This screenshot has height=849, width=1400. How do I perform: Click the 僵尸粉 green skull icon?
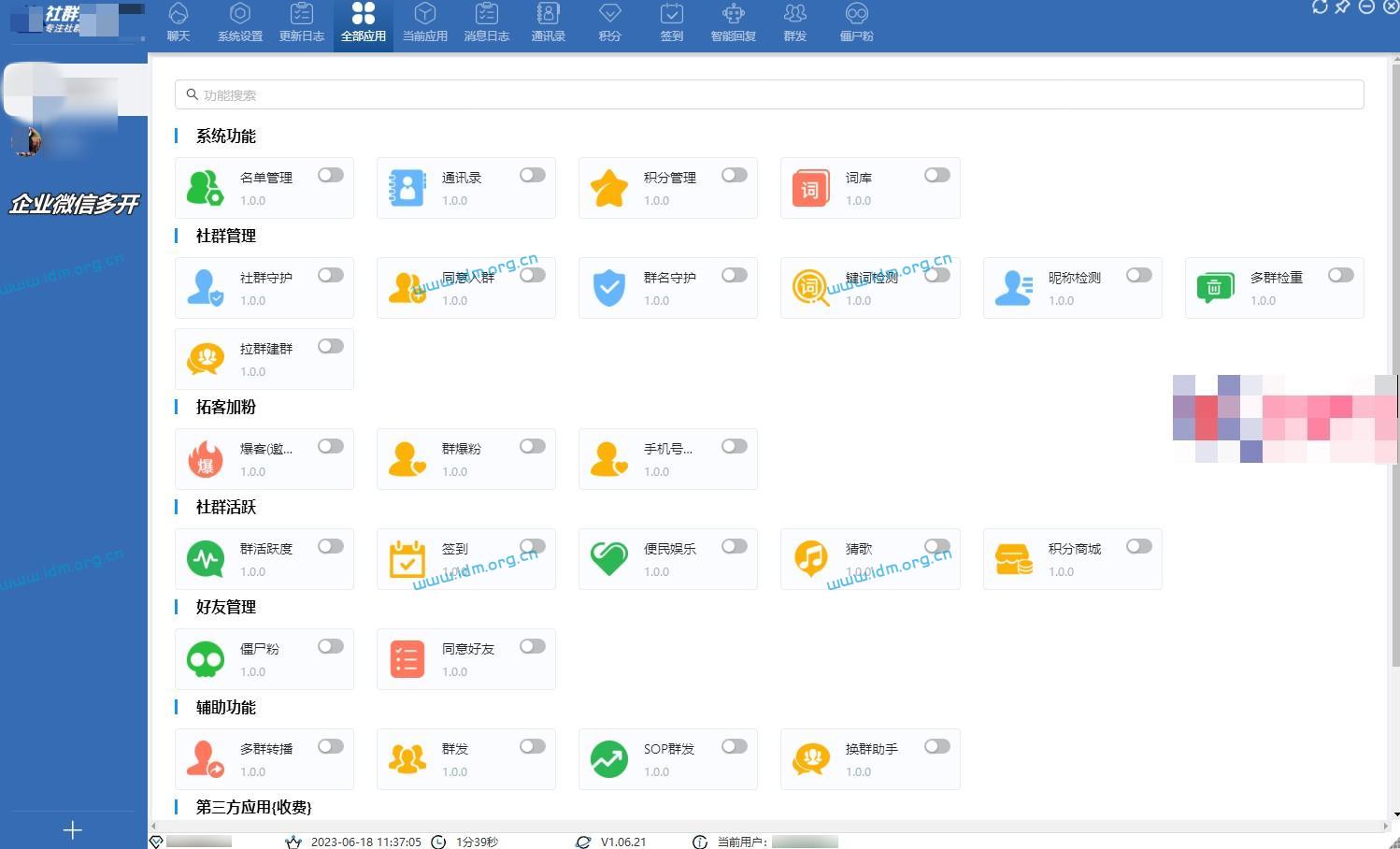pyautogui.click(x=205, y=659)
